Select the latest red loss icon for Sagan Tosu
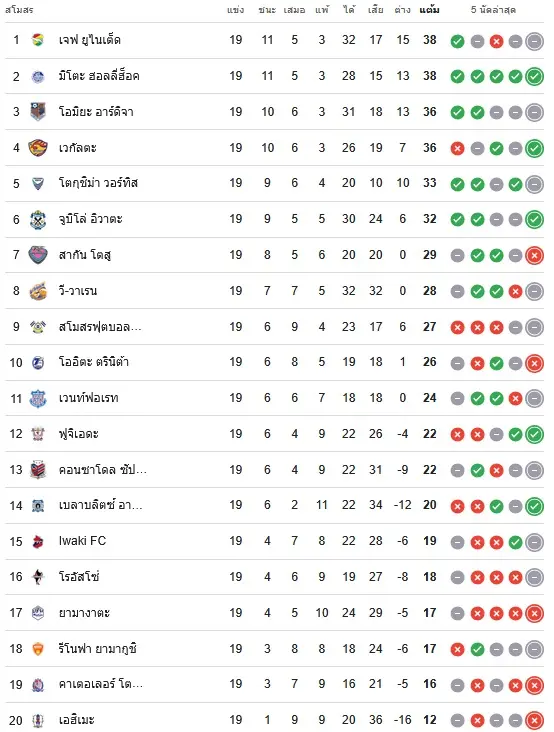 click(534, 255)
